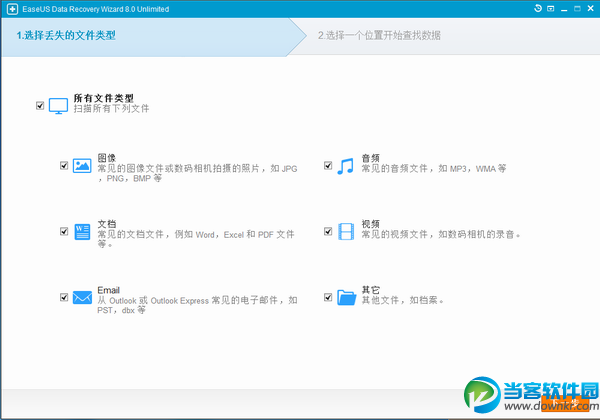This screenshot has width=600, height=420.
Task: Click the image description mentioning JPG
Action: [x=197, y=173]
